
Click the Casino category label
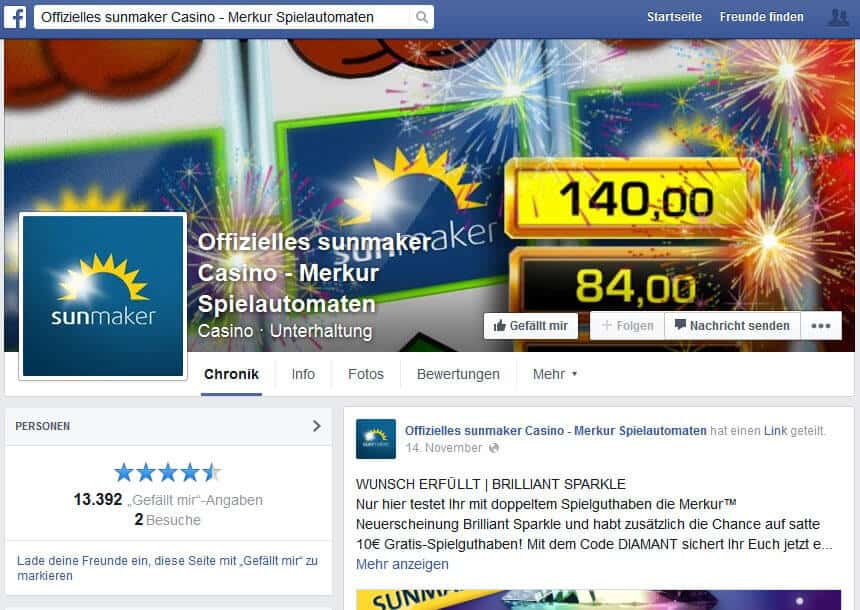[x=225, y=331]
